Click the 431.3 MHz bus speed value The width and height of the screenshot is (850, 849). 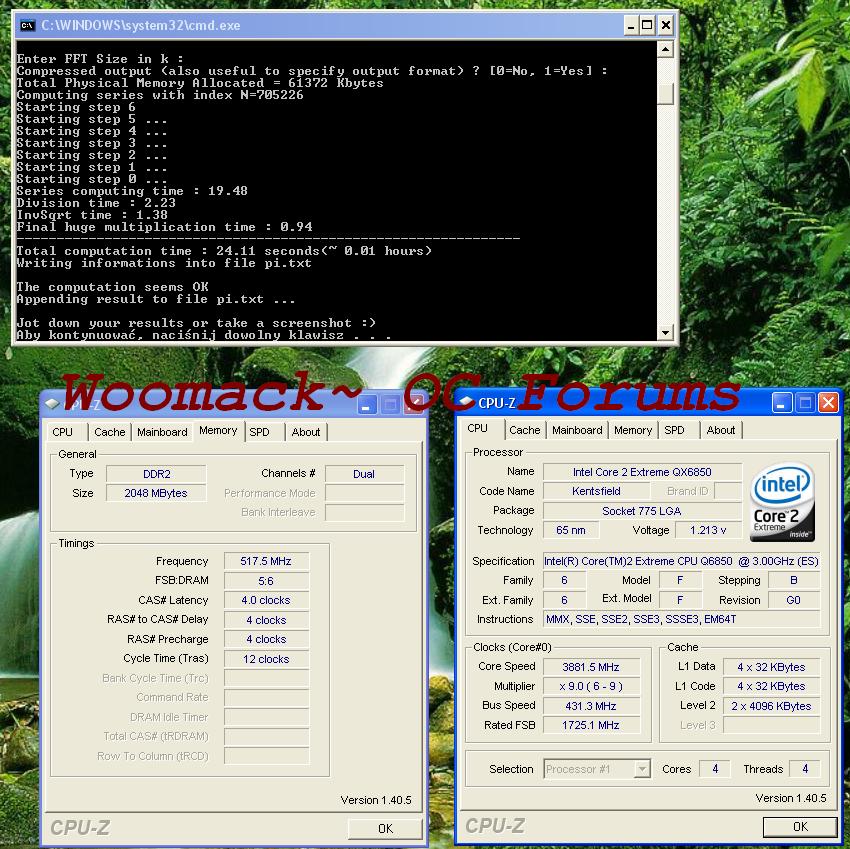tap(591, 706)
